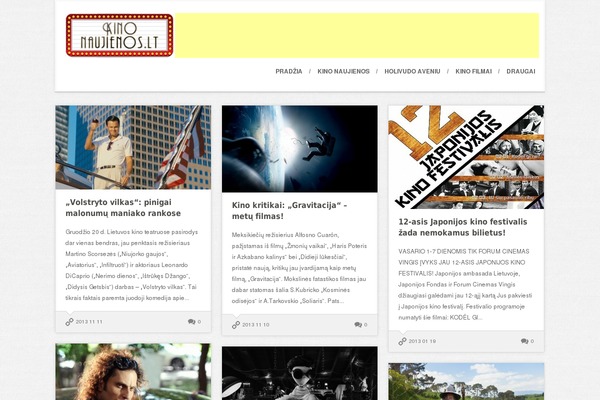Open permalink icon beside date 2013 01 19
The height and width of the screenshot is (400, 600).
point(402,341)
